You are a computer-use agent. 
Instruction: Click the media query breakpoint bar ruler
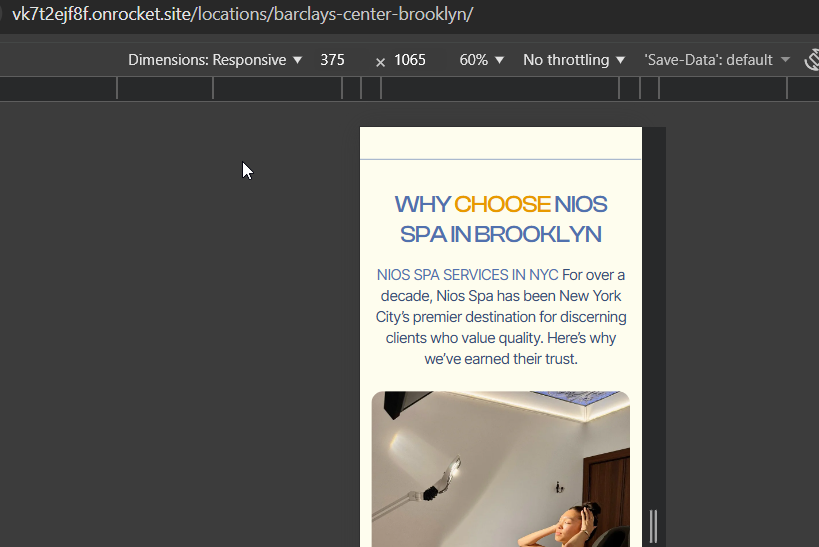click(410, 88)
